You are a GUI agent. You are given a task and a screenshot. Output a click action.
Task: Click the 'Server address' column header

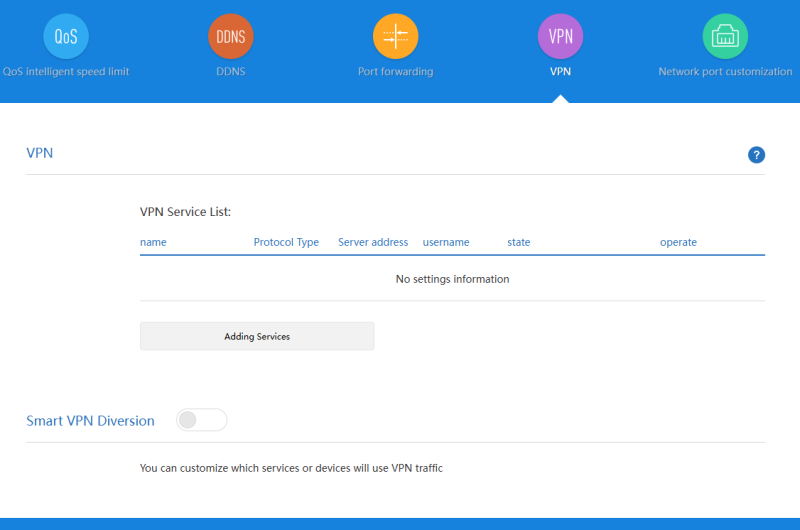tap(373, 242)
